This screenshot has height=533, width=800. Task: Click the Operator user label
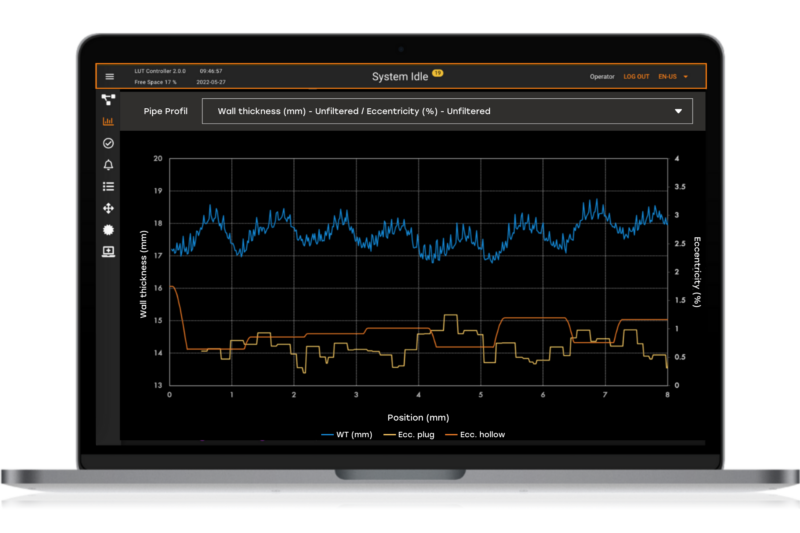click(x=602, y=77)
